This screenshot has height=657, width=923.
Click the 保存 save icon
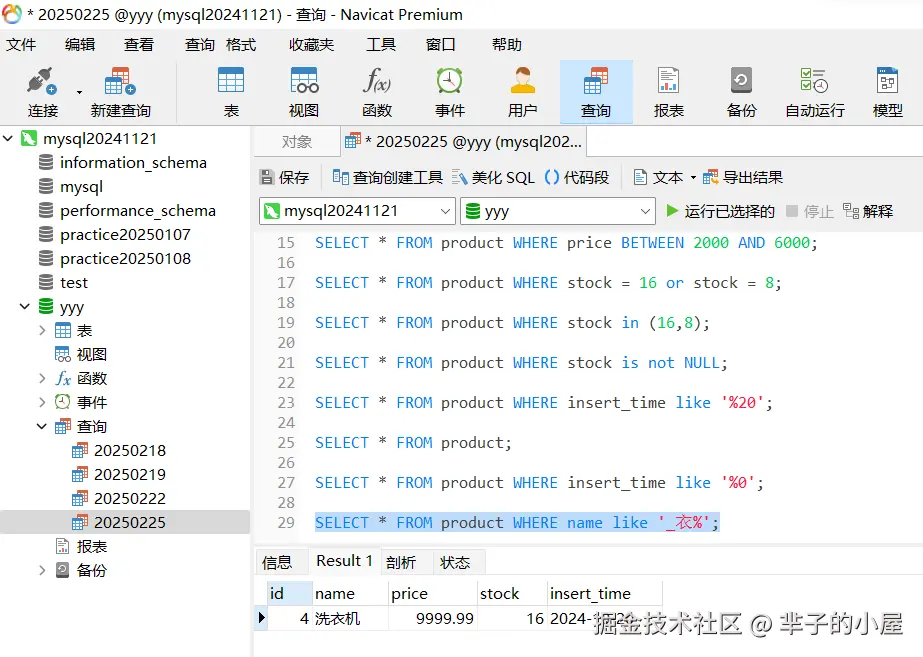tap(284, 177)
